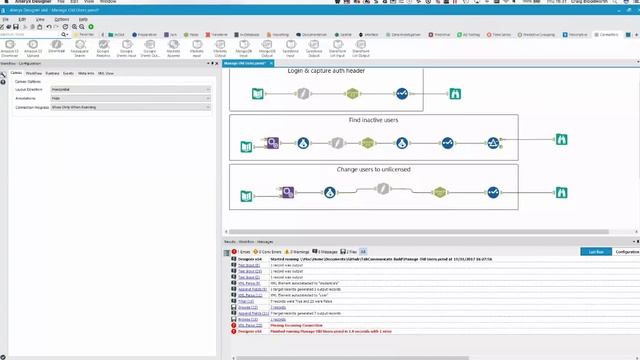Select the Salesforce Output tool
640x360 pixels.
[314, 48]
